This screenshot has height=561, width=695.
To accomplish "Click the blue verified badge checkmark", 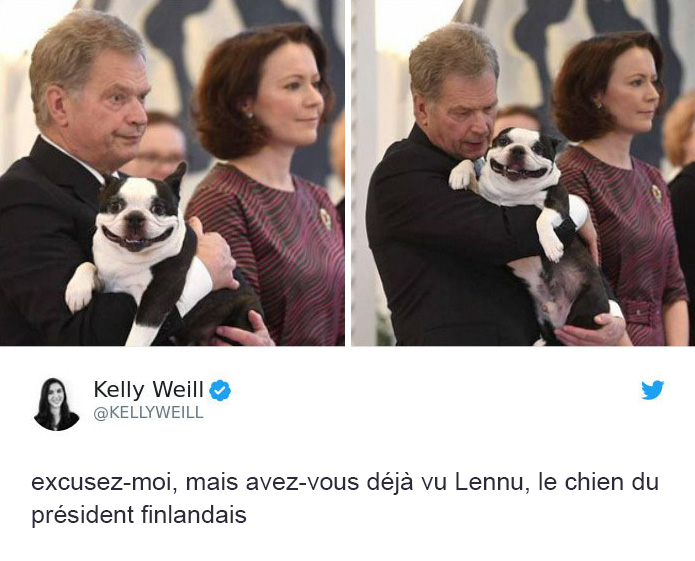I will (220, 390).
